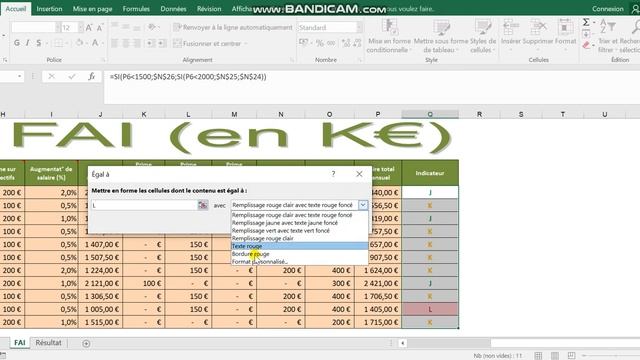The height and width of the screenshot is (360, 640).
Task: Click the Supprimer cells icon
Action: (538, 27)
